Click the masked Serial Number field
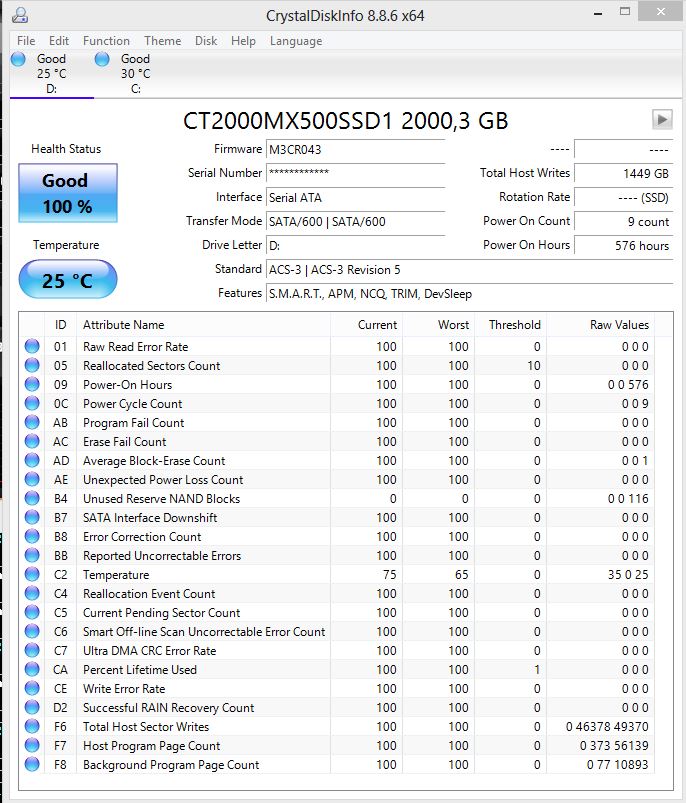Screen dimensions: 686x803 (x=355, y=173)
